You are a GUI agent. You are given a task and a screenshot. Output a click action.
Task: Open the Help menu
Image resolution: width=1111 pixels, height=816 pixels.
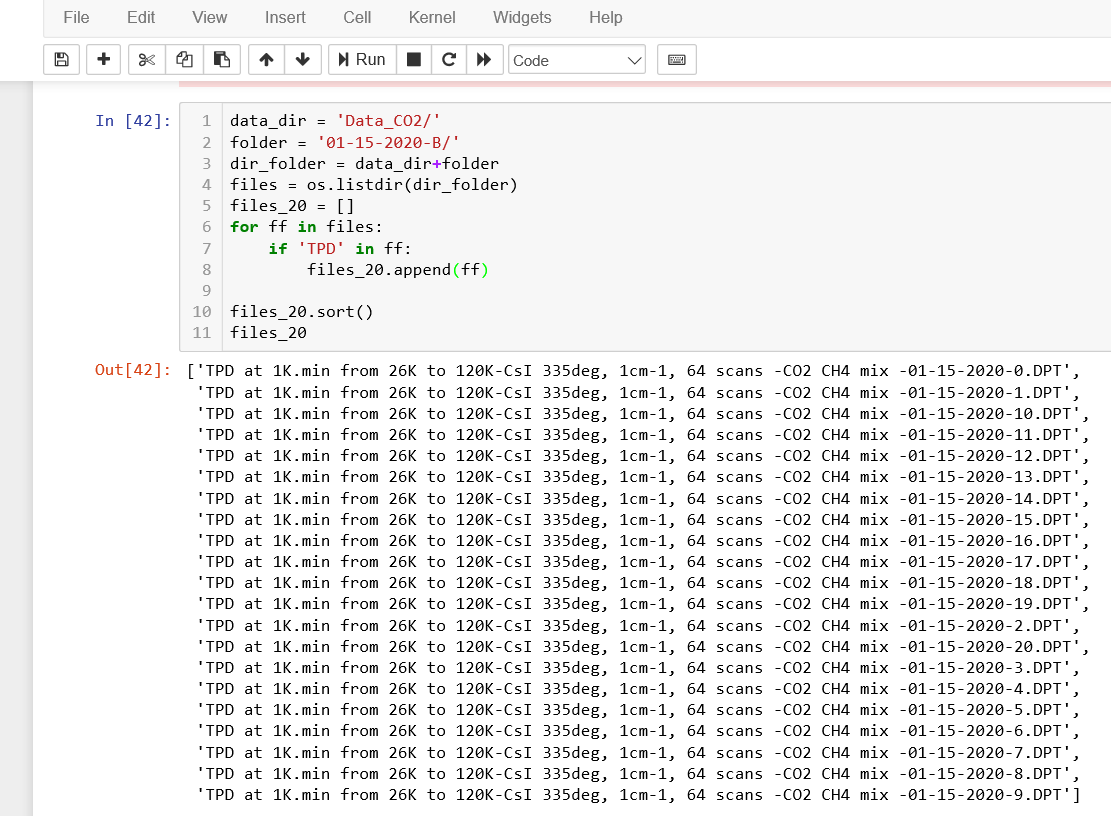click(606, 17)
